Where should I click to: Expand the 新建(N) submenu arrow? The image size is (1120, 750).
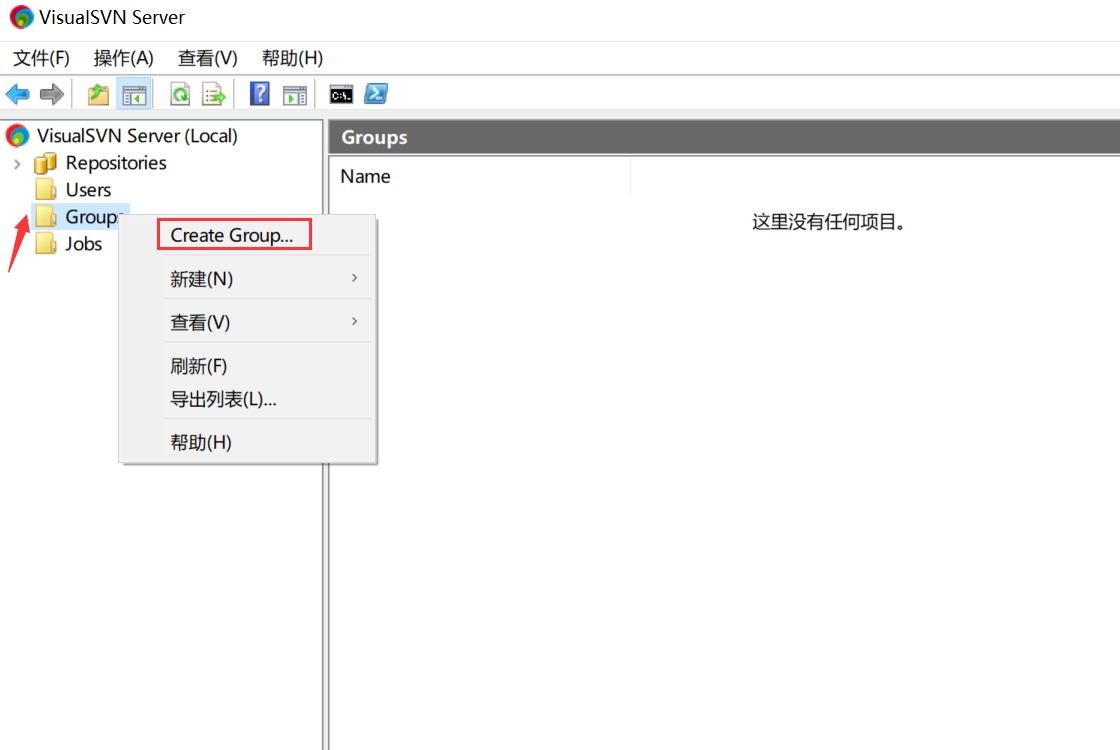click(x=354, y=278)
